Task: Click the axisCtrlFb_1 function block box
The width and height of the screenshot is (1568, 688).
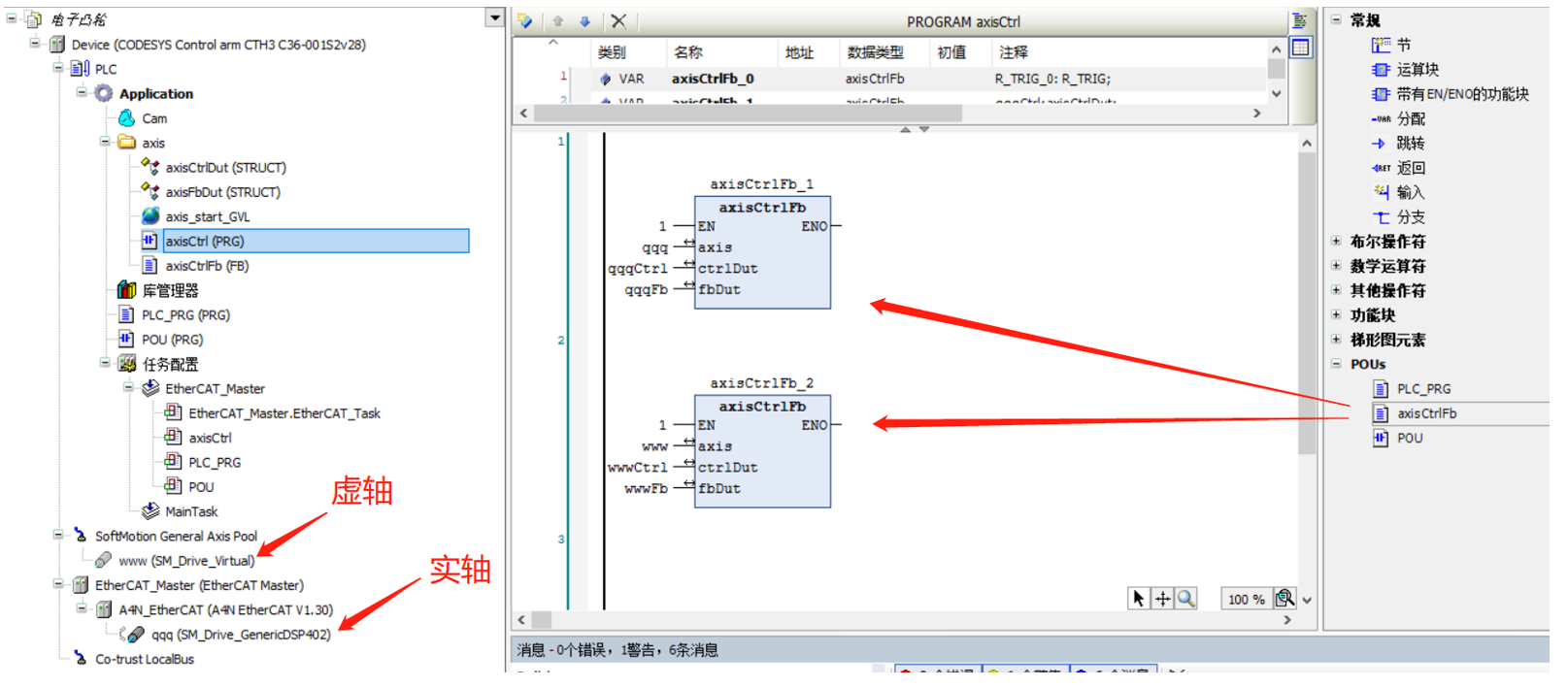Action: tap(762, 252)
